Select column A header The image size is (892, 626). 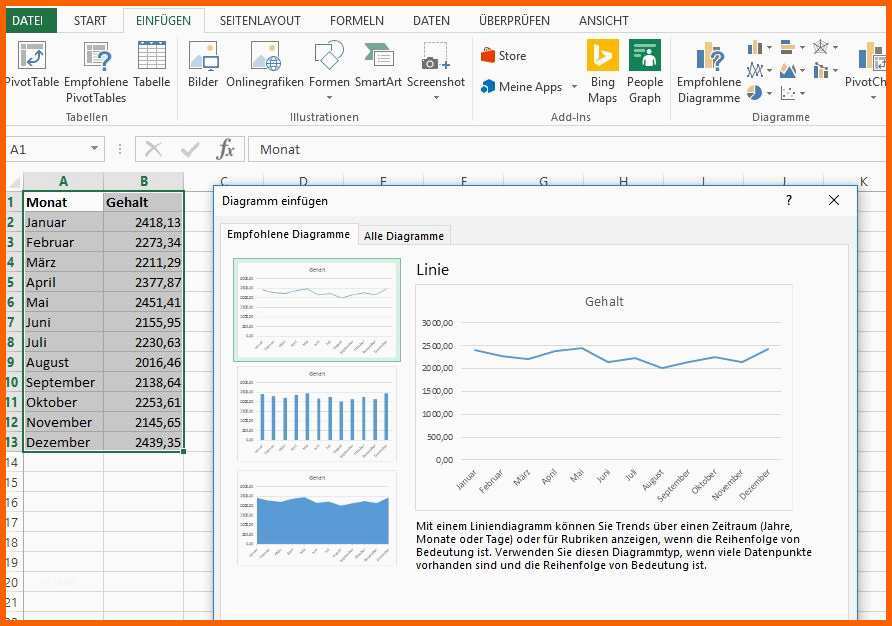63,181
